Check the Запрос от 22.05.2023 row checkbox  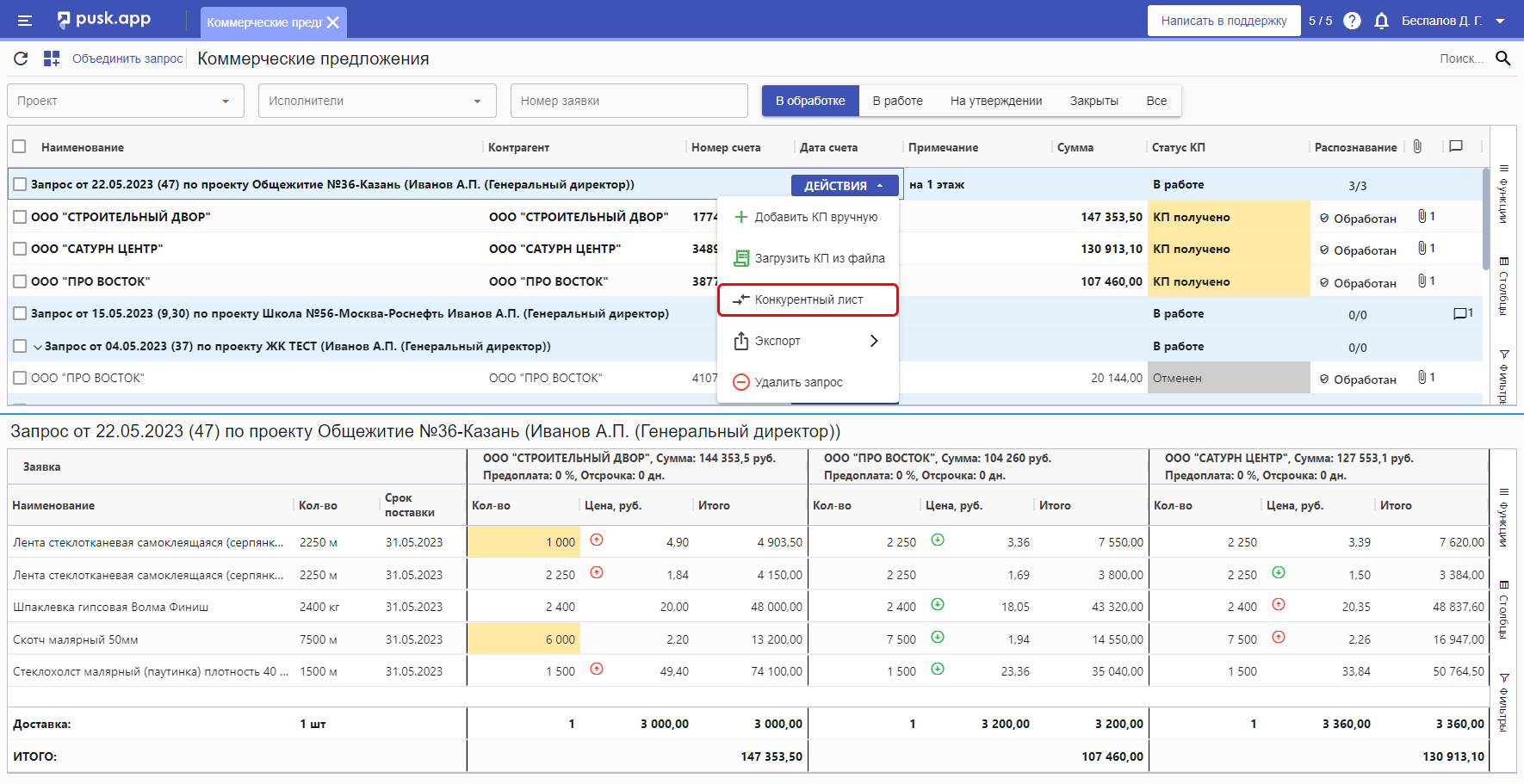pyautogui.click(x=20, y=184)
